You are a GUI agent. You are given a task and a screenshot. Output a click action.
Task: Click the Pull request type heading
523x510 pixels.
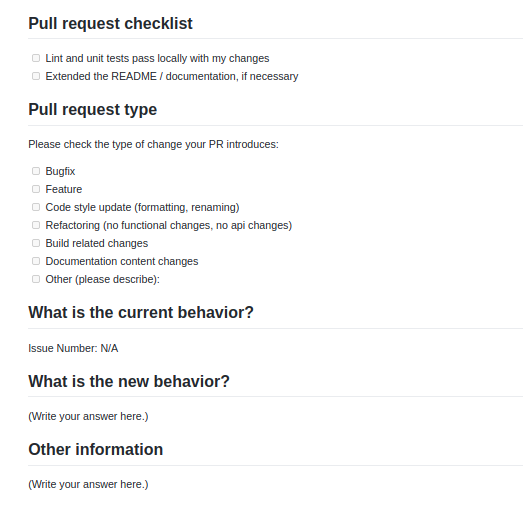[93, 110]
